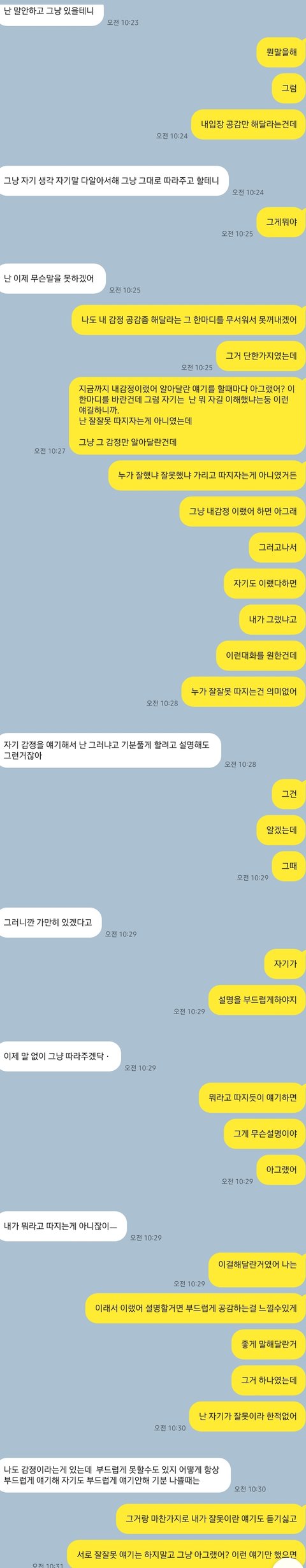Select white bubble '내가 뭐라고 따지는게 아니잖이'
Image resolution: width=306 pixels, height=1568 pixels.
[63, 1226]
